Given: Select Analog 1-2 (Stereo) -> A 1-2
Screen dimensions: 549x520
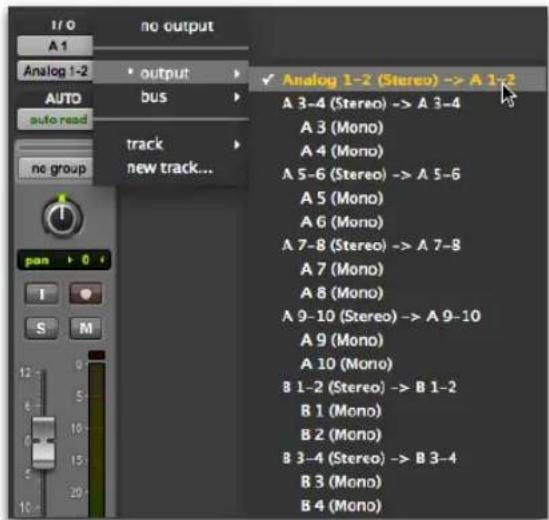Looking at the screenshot, I should point(398,80).
